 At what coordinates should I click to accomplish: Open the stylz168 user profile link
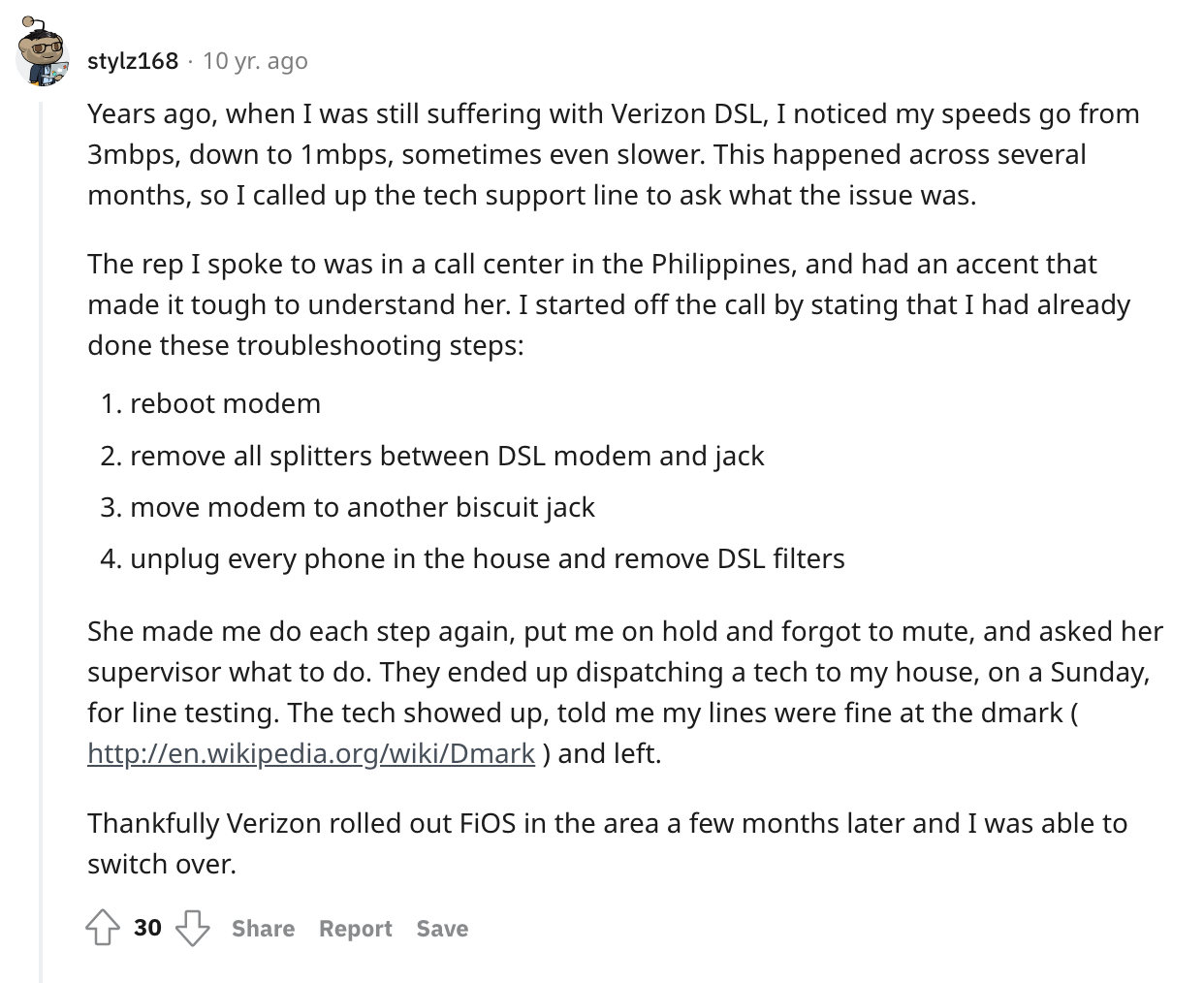(x=133, y=61)
